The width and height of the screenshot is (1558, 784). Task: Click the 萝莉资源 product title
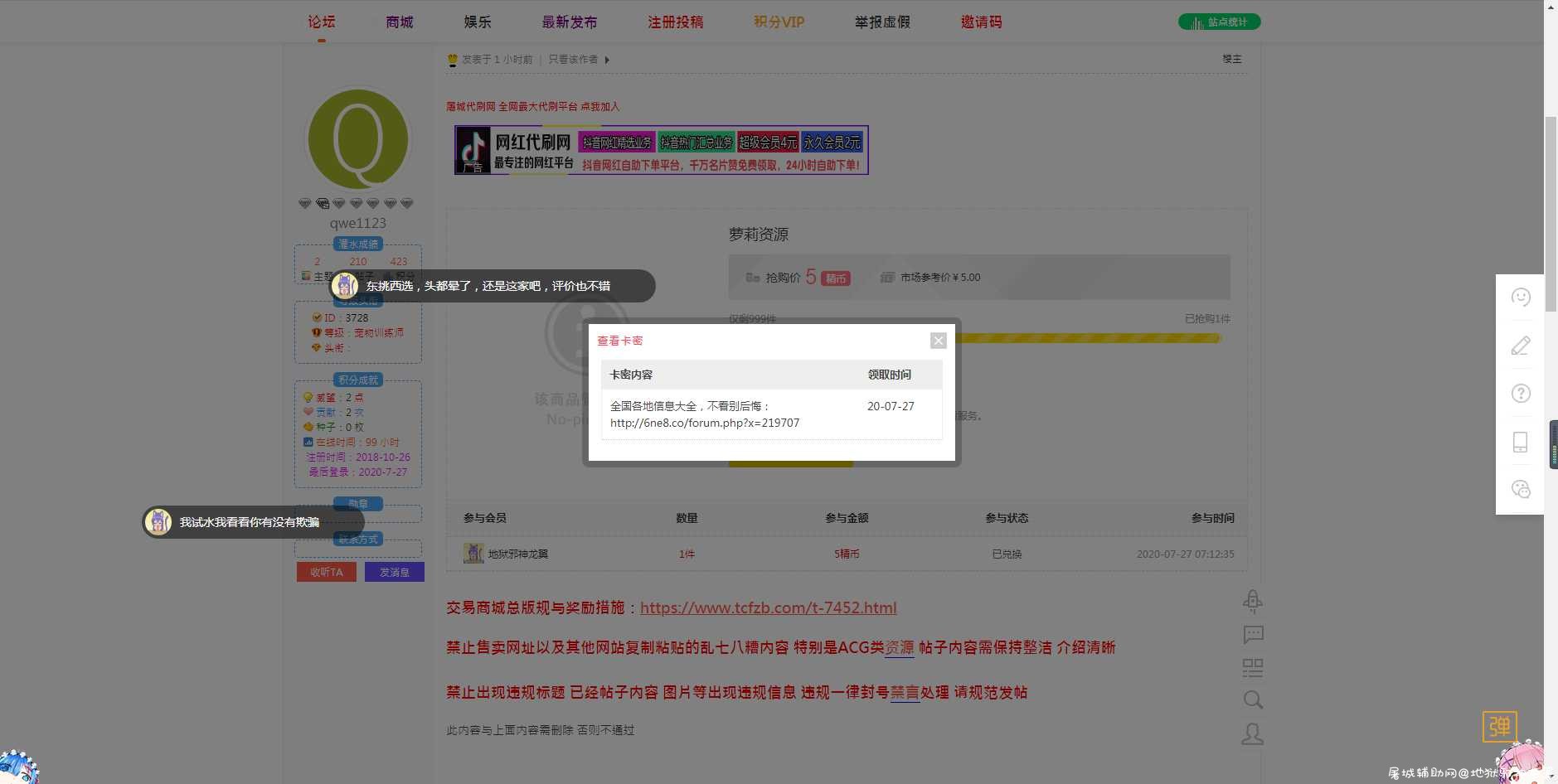(x=759, y=235)
